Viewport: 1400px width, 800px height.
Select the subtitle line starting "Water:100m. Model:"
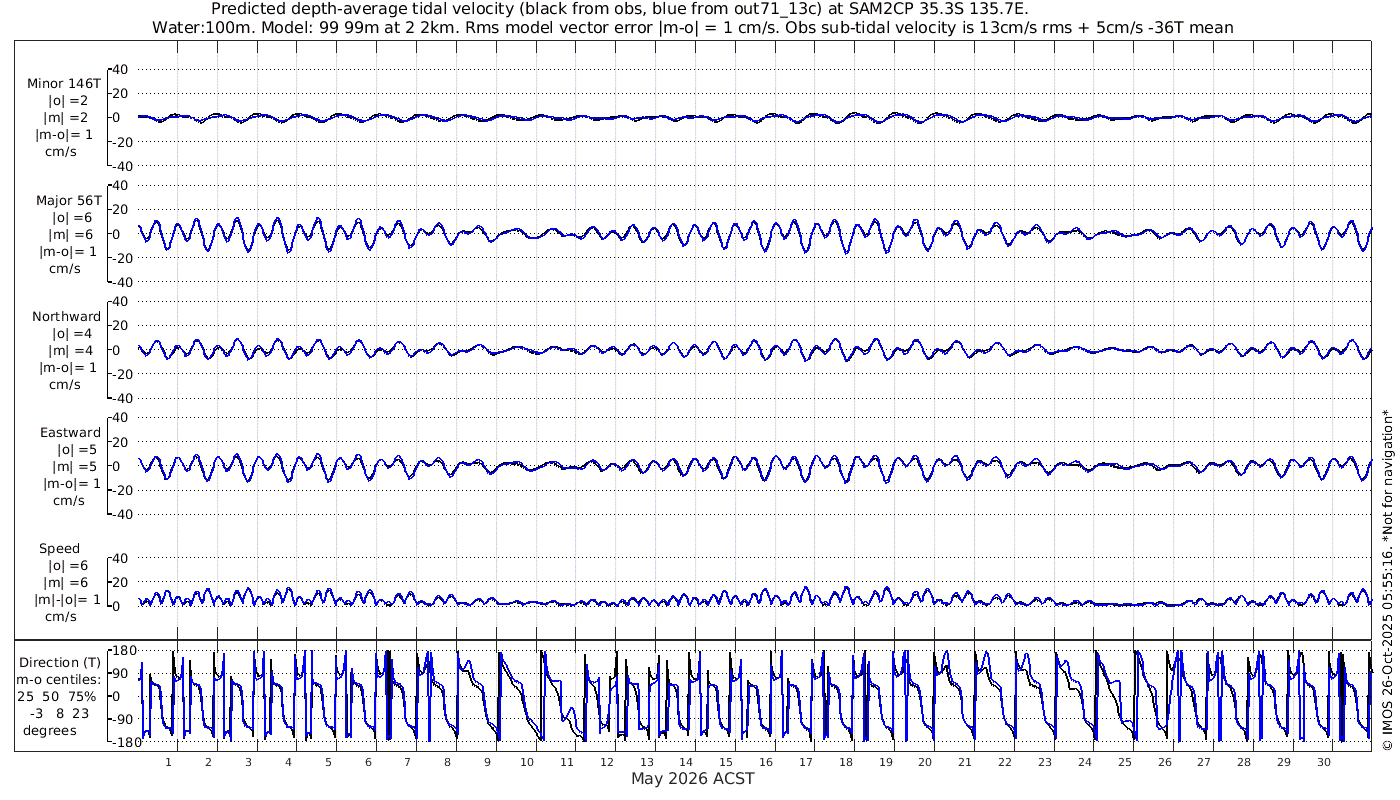[693, 27]
